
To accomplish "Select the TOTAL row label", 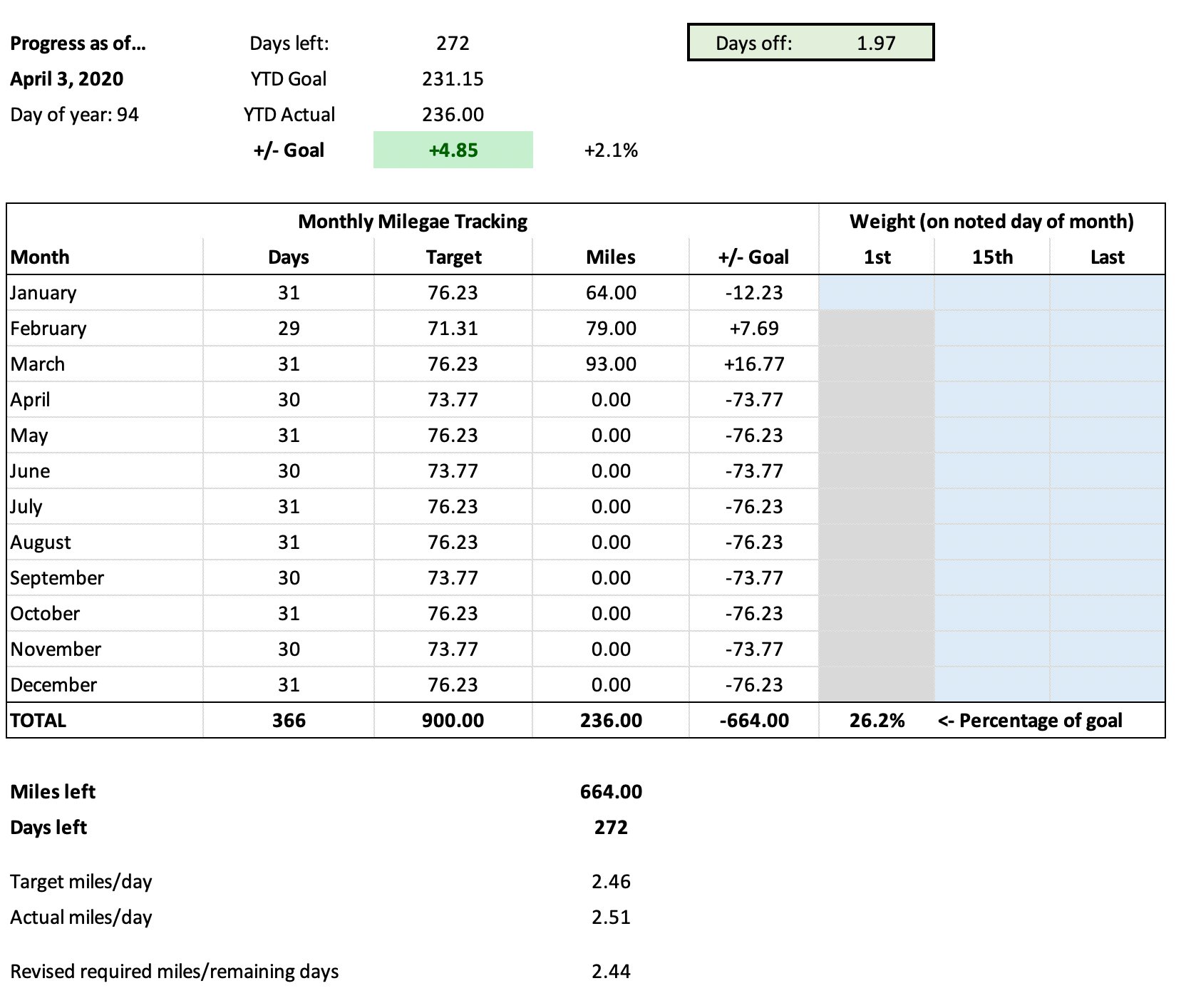I will point(38,721).
